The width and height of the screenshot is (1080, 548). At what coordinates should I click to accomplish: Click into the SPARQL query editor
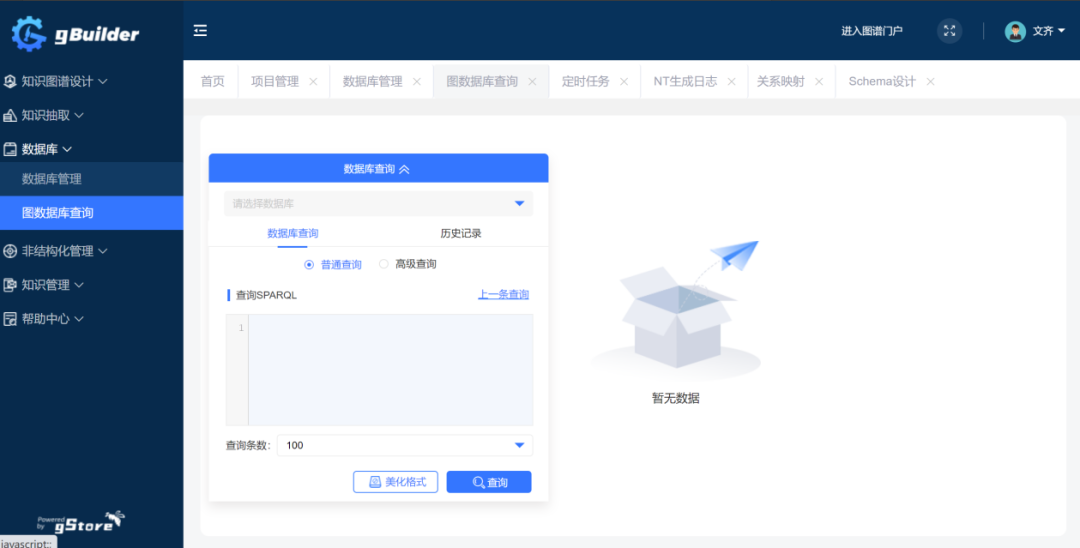[391, 370]
